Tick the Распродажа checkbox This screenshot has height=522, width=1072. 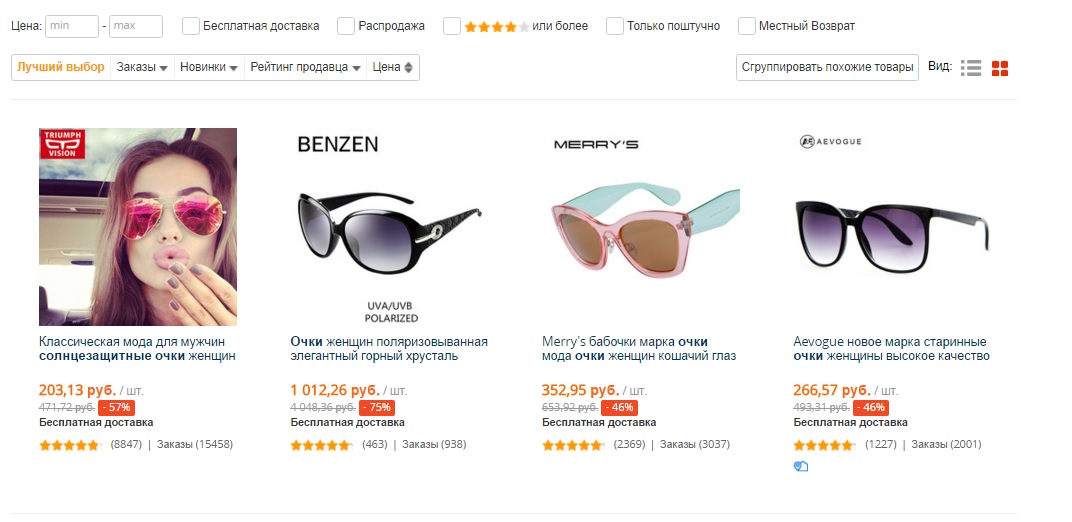(346, 26)
